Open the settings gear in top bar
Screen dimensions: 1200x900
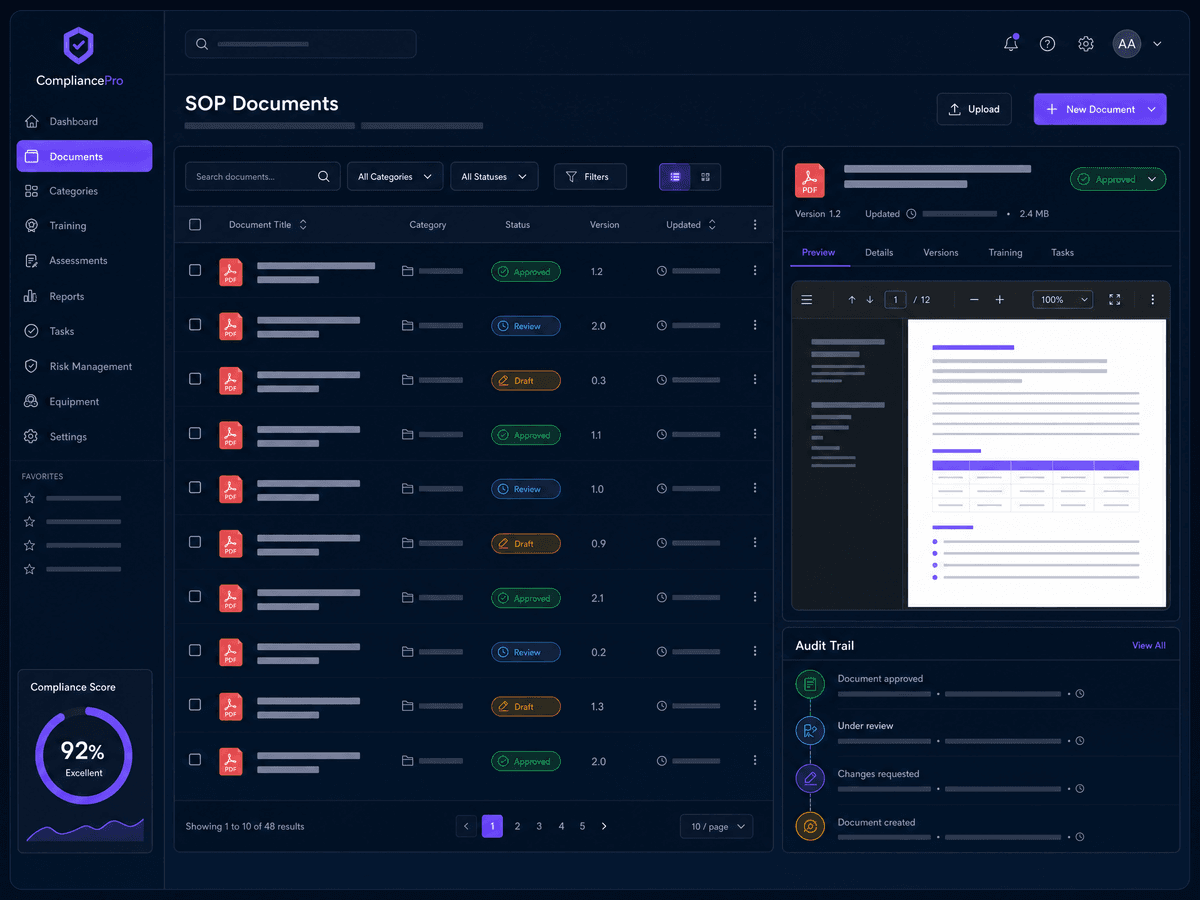click(1086, 44)
